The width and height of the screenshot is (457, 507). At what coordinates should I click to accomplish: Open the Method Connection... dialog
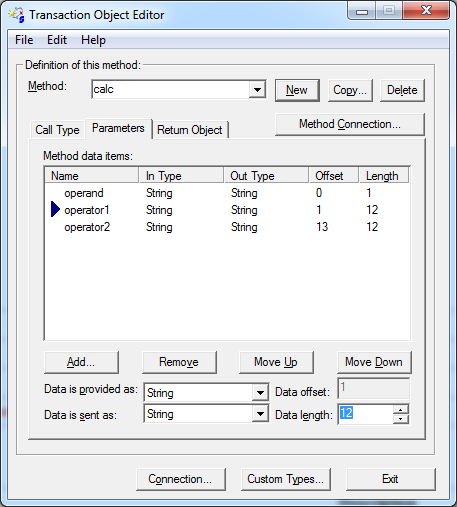[x=350, y=124]
